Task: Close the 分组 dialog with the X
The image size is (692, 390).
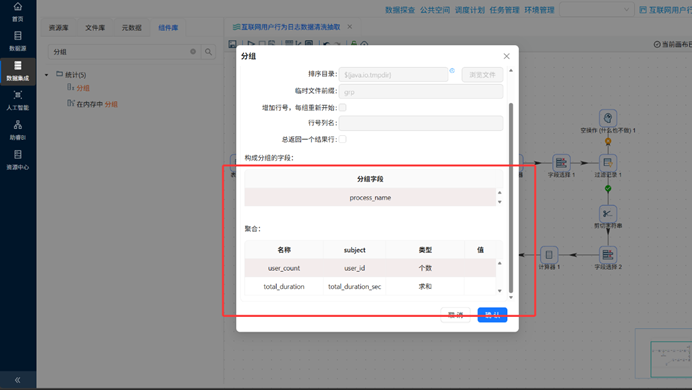Action: coord(506,56)
